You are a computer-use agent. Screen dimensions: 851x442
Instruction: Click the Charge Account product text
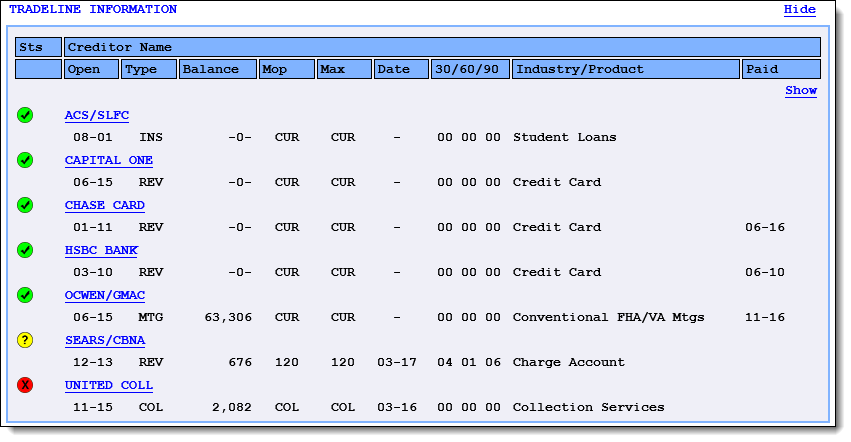click(569, 363)
